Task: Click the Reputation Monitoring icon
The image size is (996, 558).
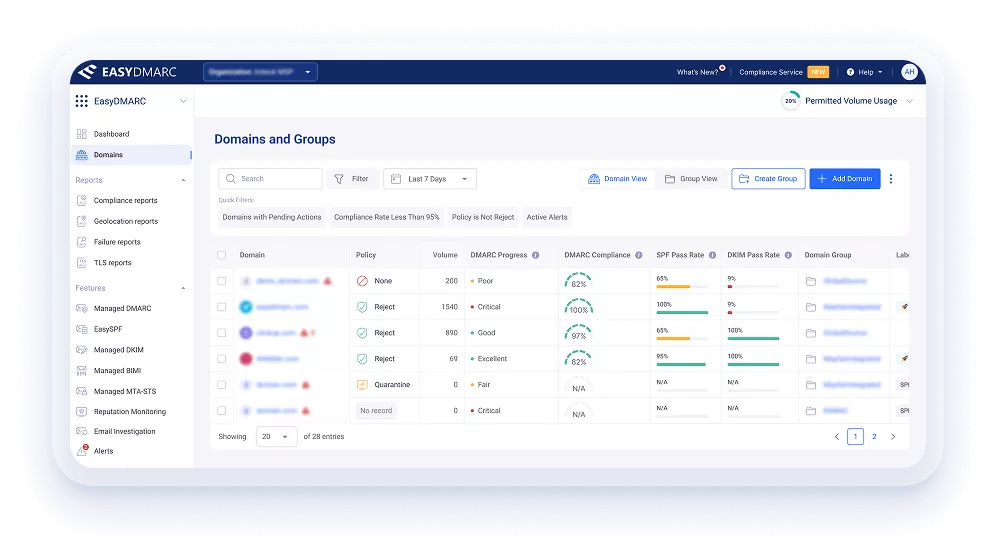Action: click(81, 412)
